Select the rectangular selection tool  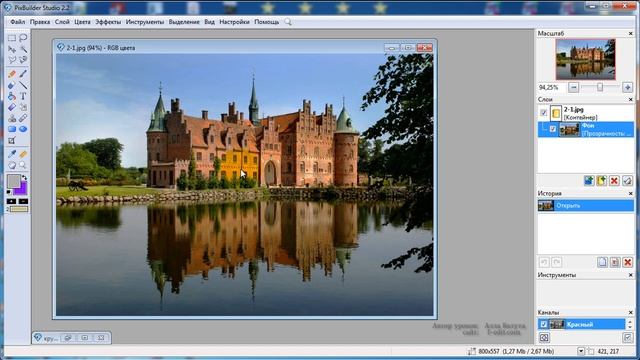[x=12, y=38]
